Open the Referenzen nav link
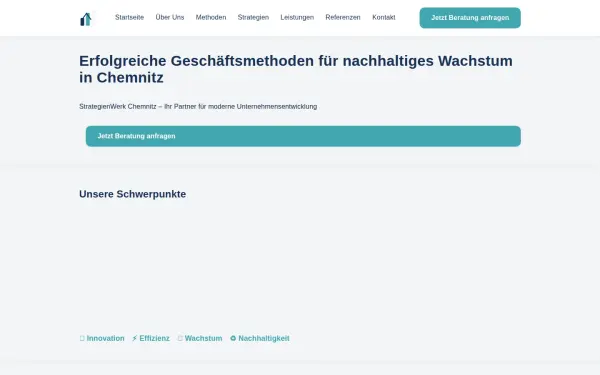 (x=343, y=18)
